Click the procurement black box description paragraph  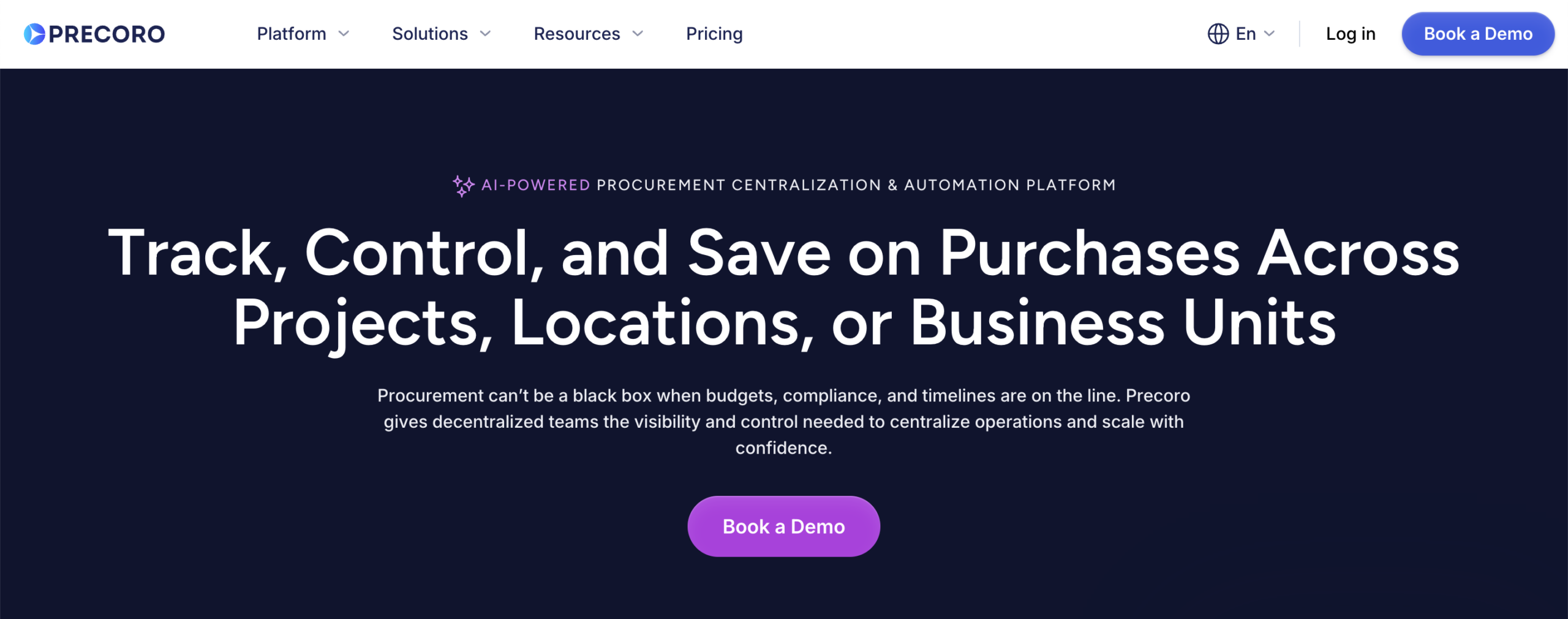coord(784,422)
